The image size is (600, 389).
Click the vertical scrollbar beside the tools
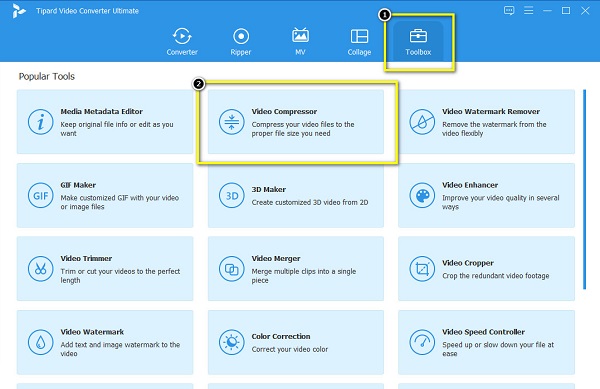(584, 189)
